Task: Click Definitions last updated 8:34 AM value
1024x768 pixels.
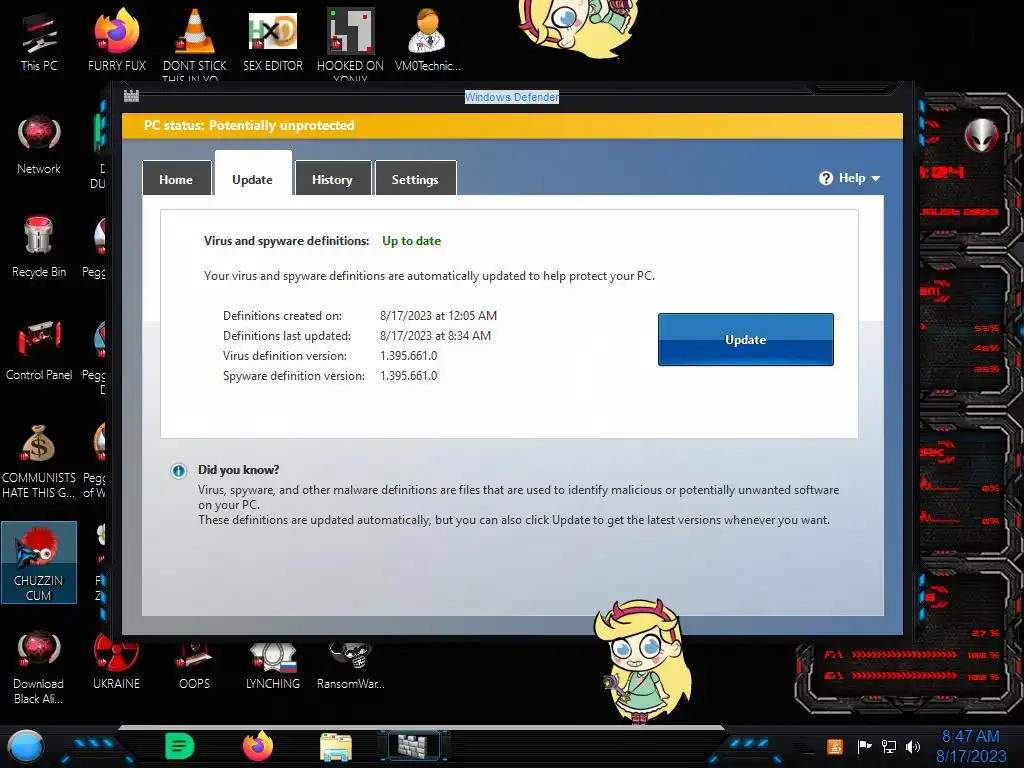Action: (436, 336)
